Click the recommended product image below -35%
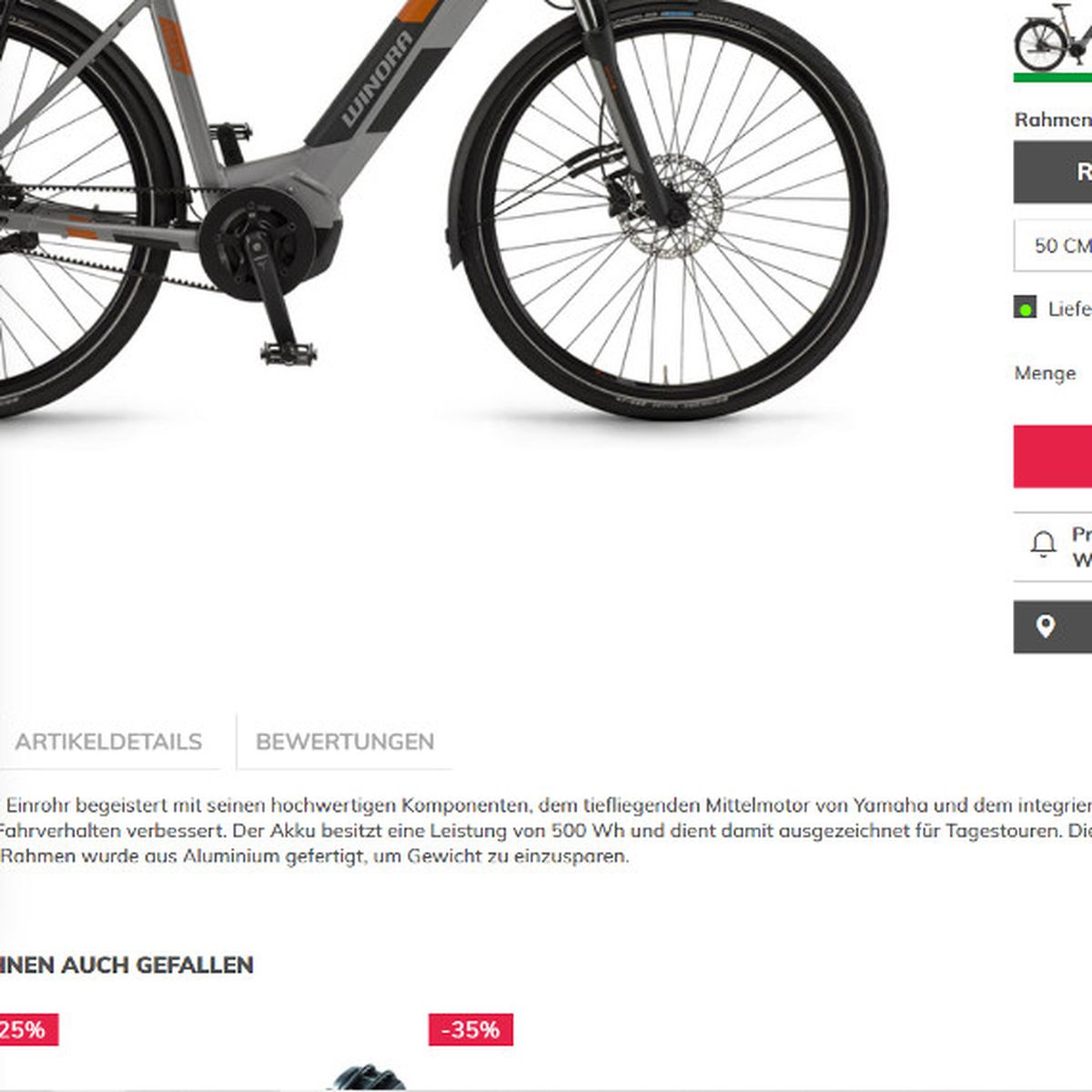 point(369,1077)
